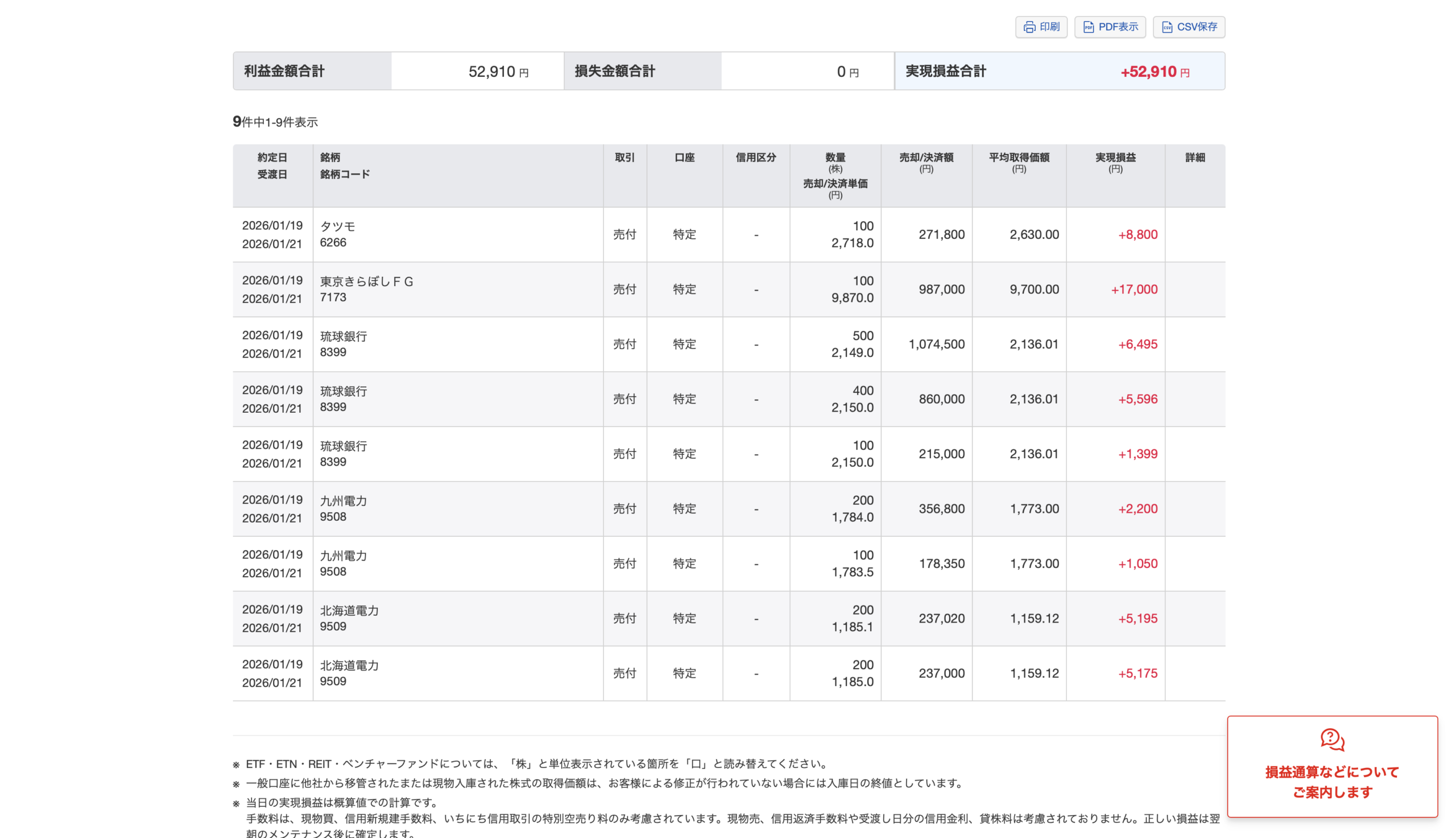Click the PDF file icon
The image size is (1456, 838).
[1087, 27]
